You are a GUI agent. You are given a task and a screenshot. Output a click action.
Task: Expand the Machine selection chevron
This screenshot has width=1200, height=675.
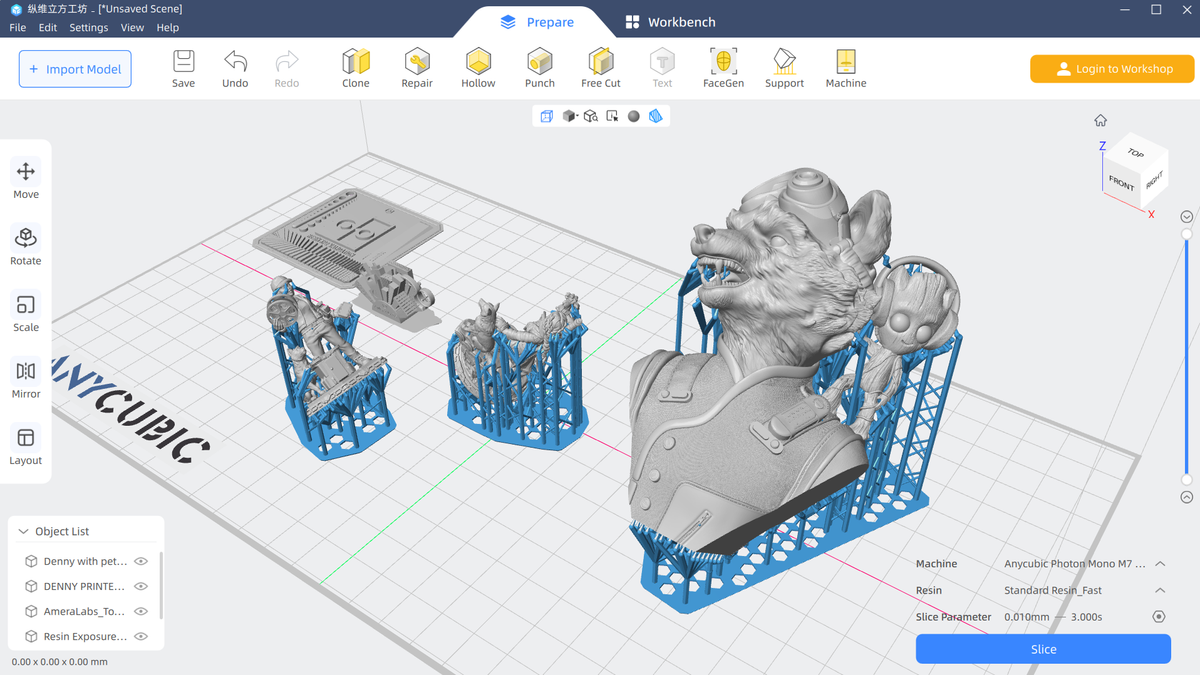coord(1160,564)
